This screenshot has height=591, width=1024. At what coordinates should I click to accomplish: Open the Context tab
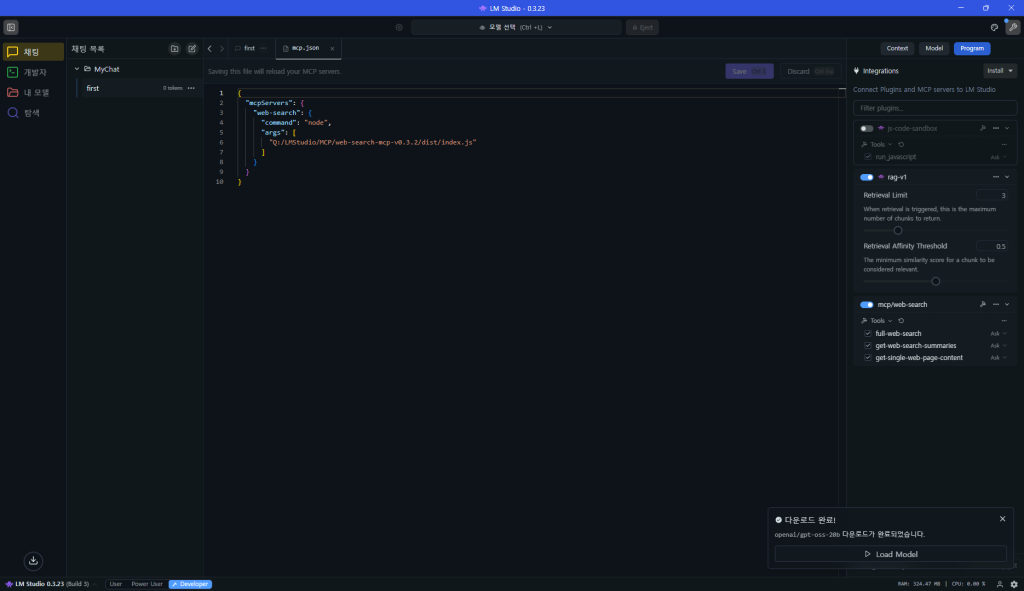(x=897, y=48)
